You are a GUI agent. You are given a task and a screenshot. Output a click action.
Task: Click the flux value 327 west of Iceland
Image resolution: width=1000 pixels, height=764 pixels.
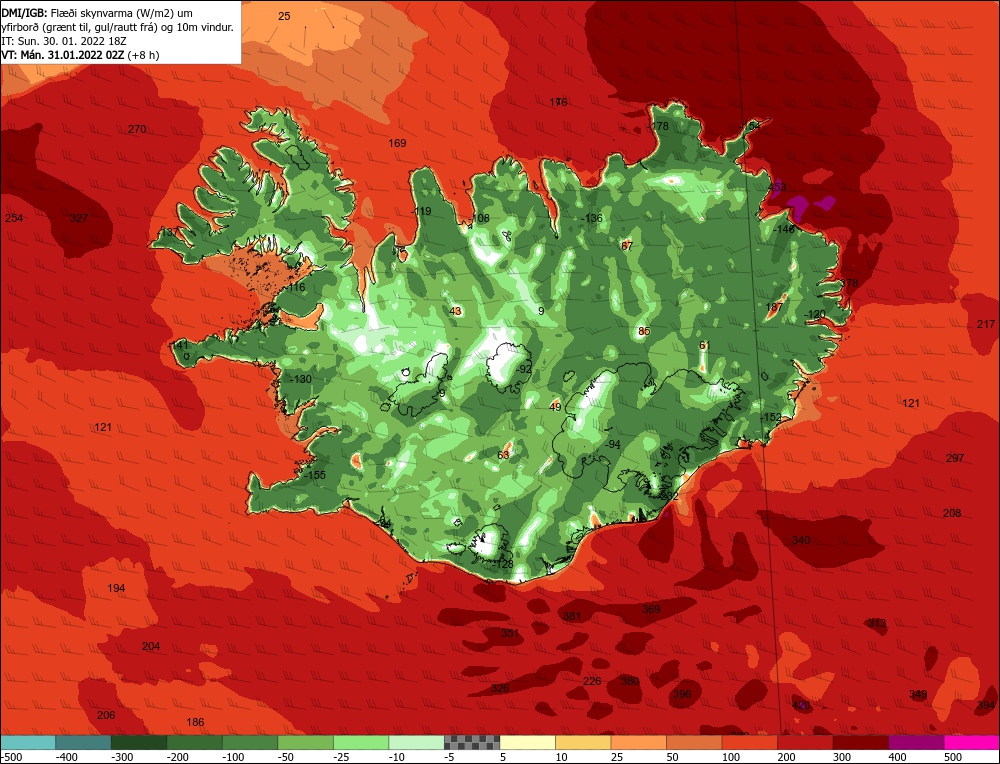[79, 219]
